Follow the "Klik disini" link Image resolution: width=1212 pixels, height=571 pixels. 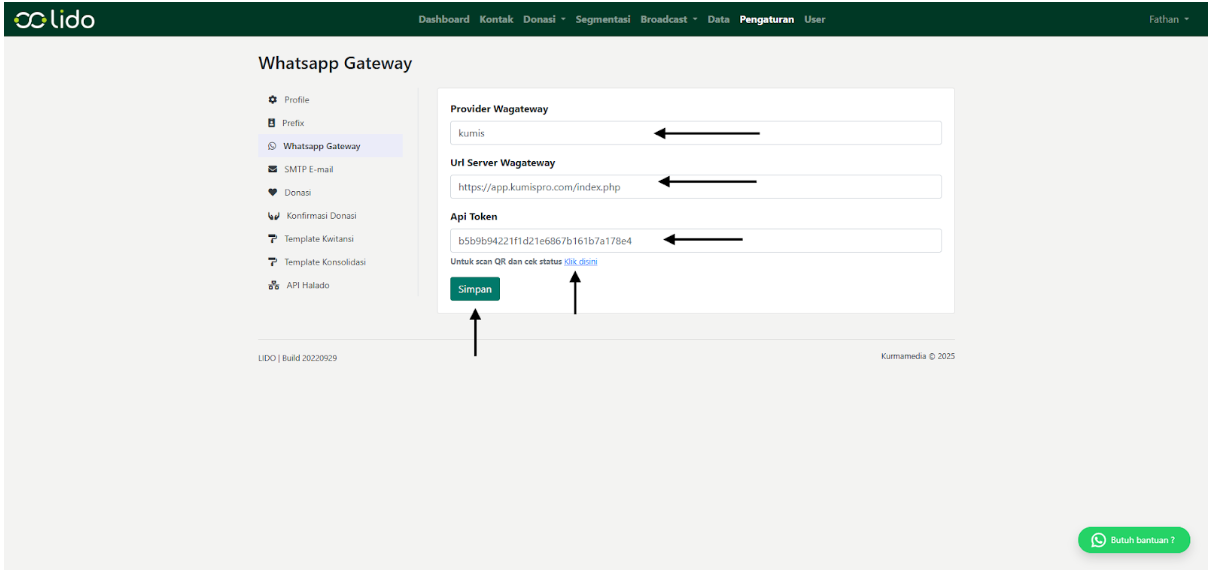click(x=581, y=261)
